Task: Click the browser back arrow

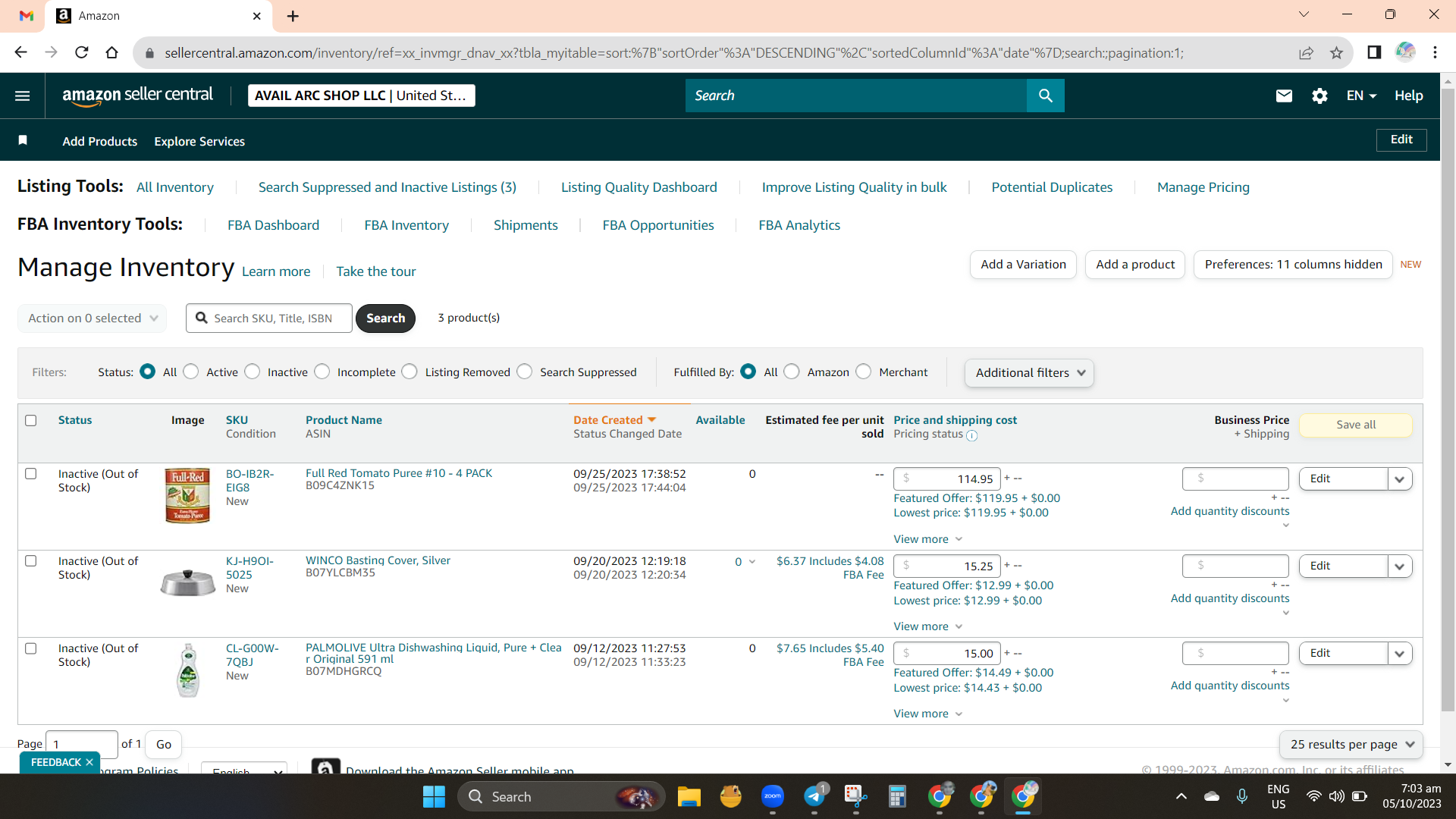Action: [x=21, y=52]
